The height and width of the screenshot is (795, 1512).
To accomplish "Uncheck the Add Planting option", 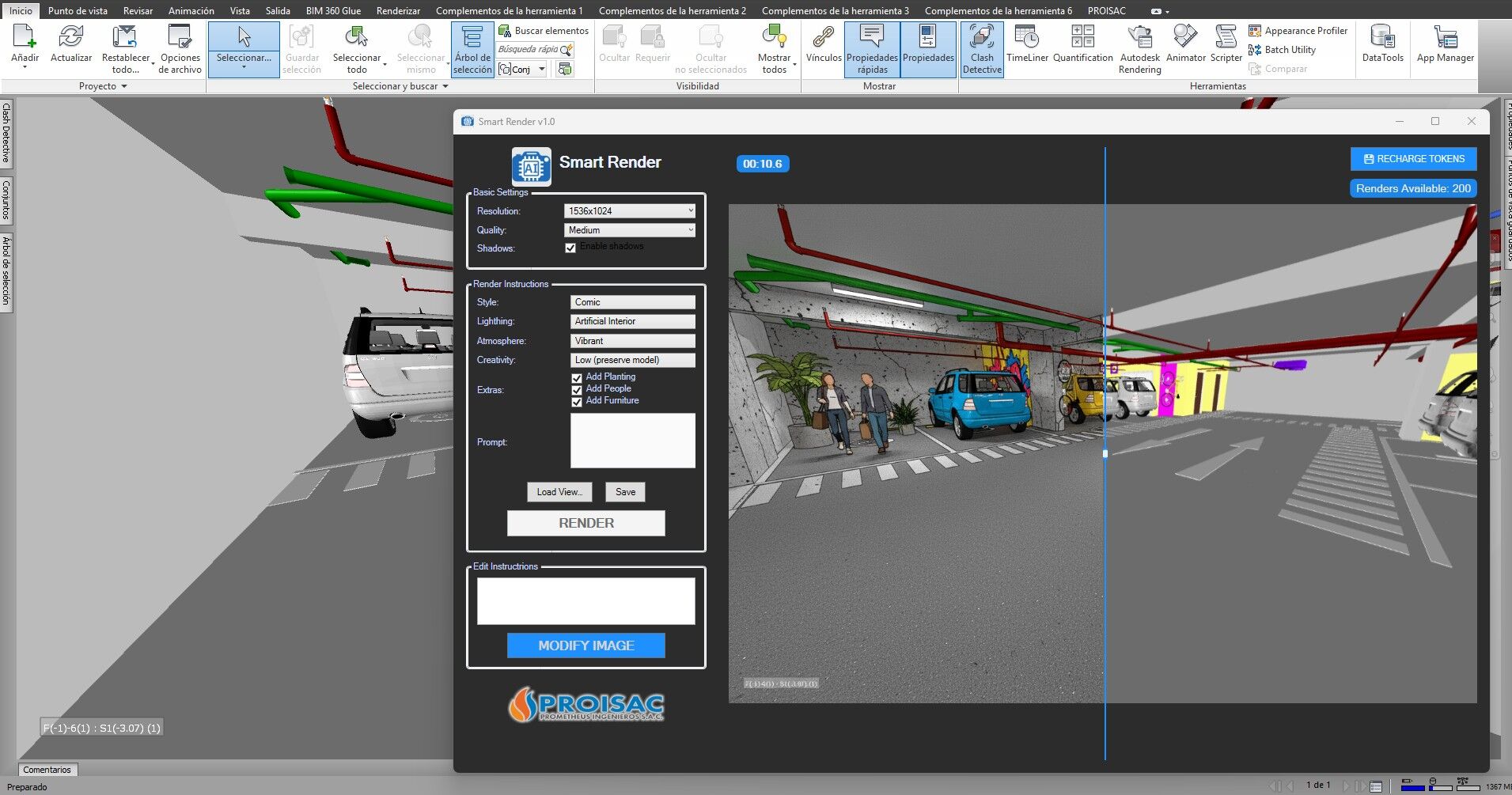I will pos(577,378).
